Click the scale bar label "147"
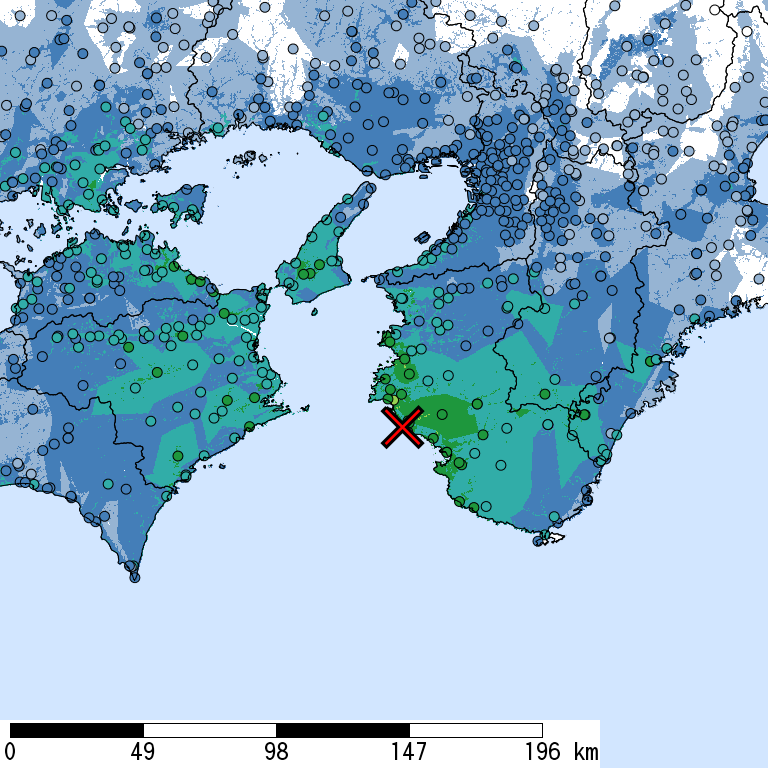The image size is (768, 768). point(409,751)
